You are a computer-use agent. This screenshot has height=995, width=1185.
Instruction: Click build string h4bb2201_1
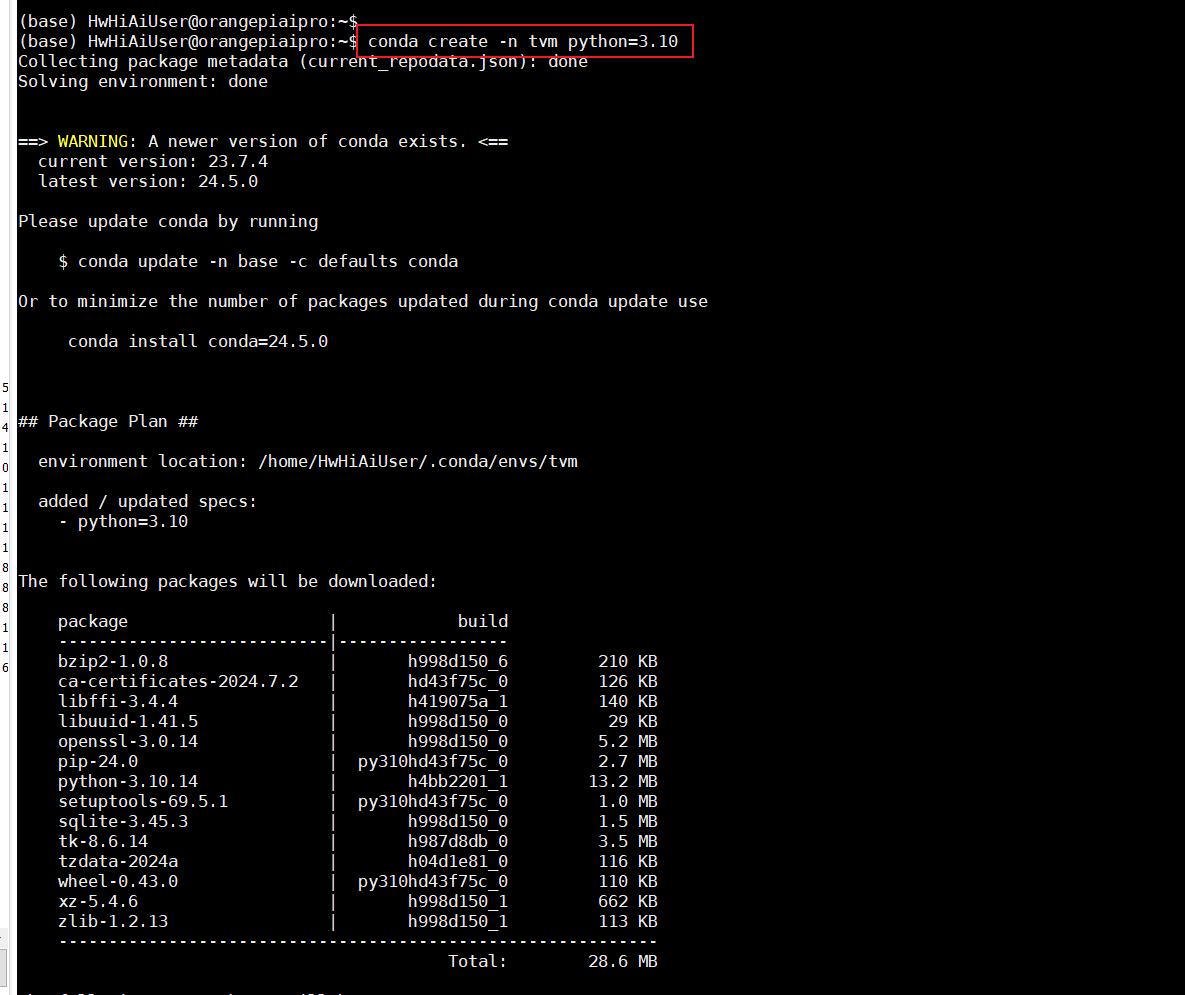pos(458,782)
